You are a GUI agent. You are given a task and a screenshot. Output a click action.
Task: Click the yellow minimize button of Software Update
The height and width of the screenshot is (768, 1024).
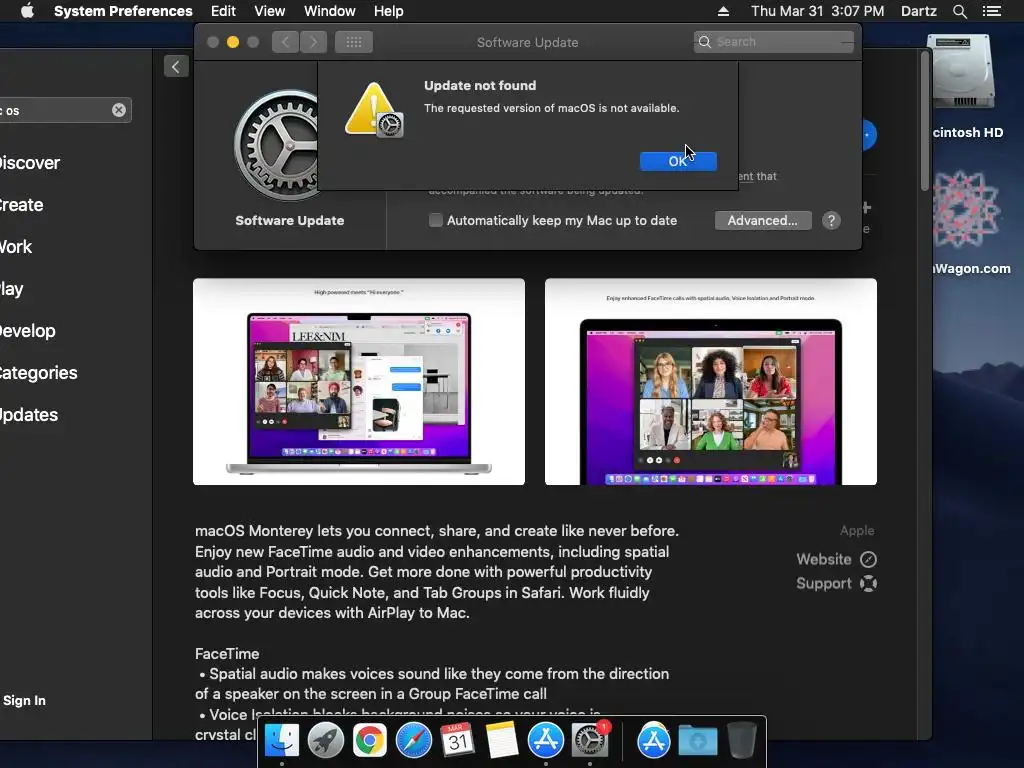pos(232,42)
